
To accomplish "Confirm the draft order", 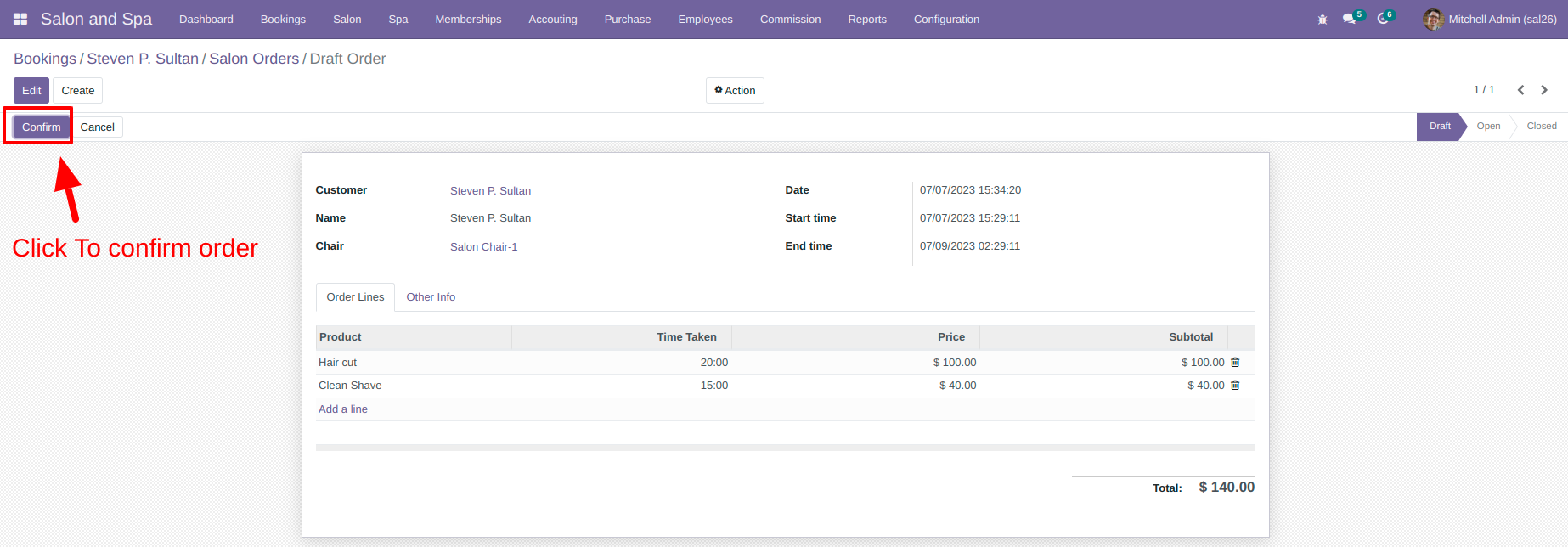I will click(x=41, y=127).
